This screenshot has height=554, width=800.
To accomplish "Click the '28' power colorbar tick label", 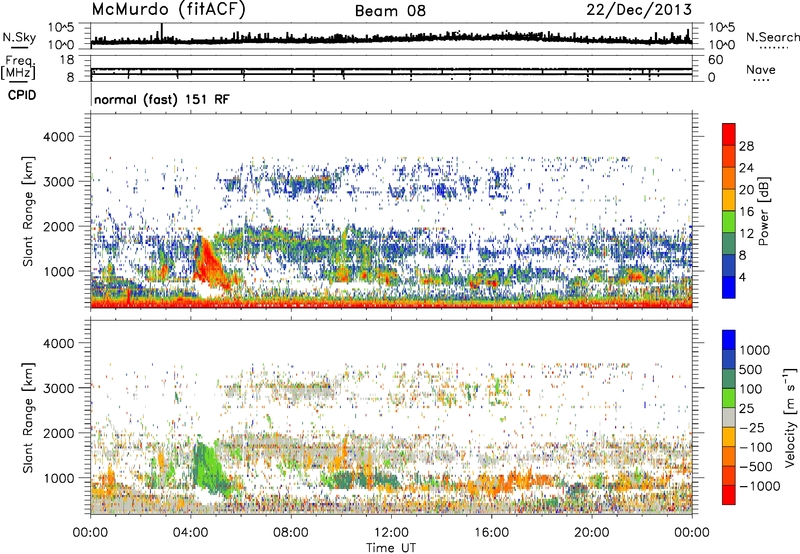I will [746, 146].
